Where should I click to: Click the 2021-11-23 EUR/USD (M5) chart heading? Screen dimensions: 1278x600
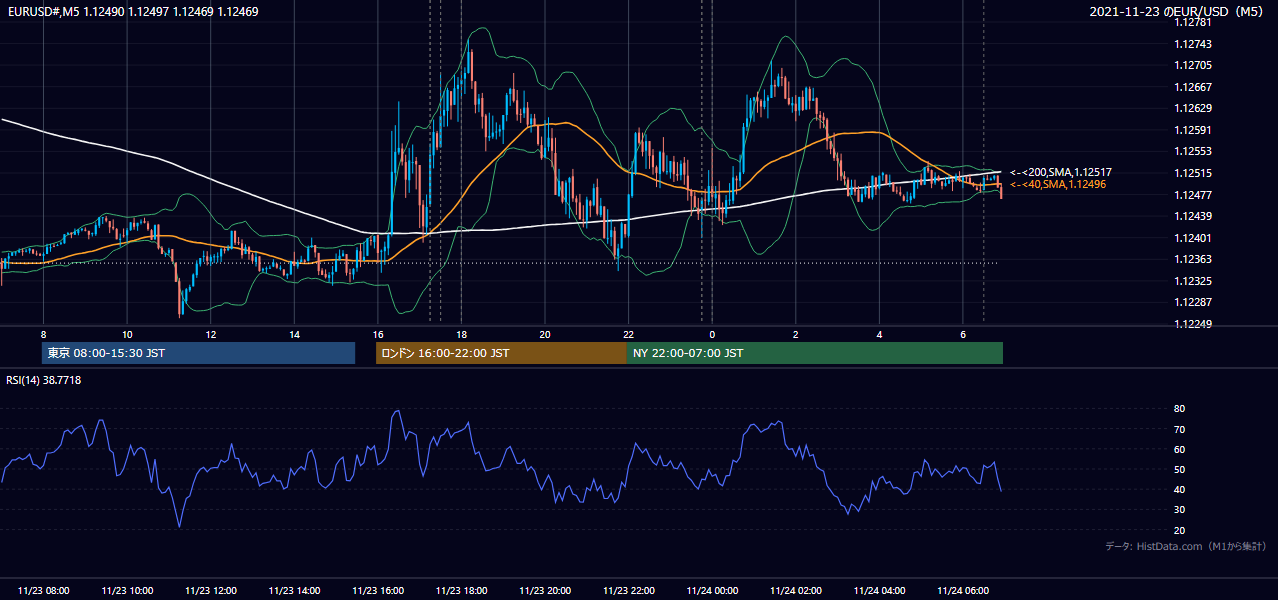[1178, 12]
